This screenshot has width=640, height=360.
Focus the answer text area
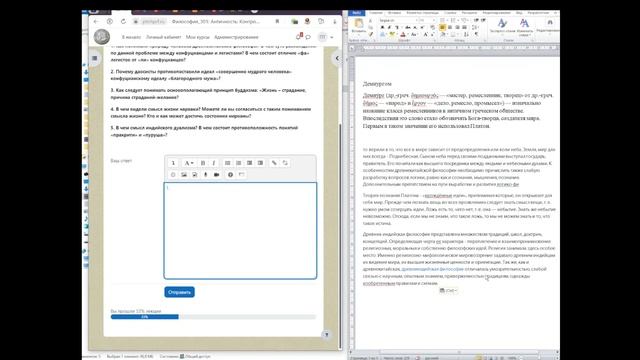[240, 231]
